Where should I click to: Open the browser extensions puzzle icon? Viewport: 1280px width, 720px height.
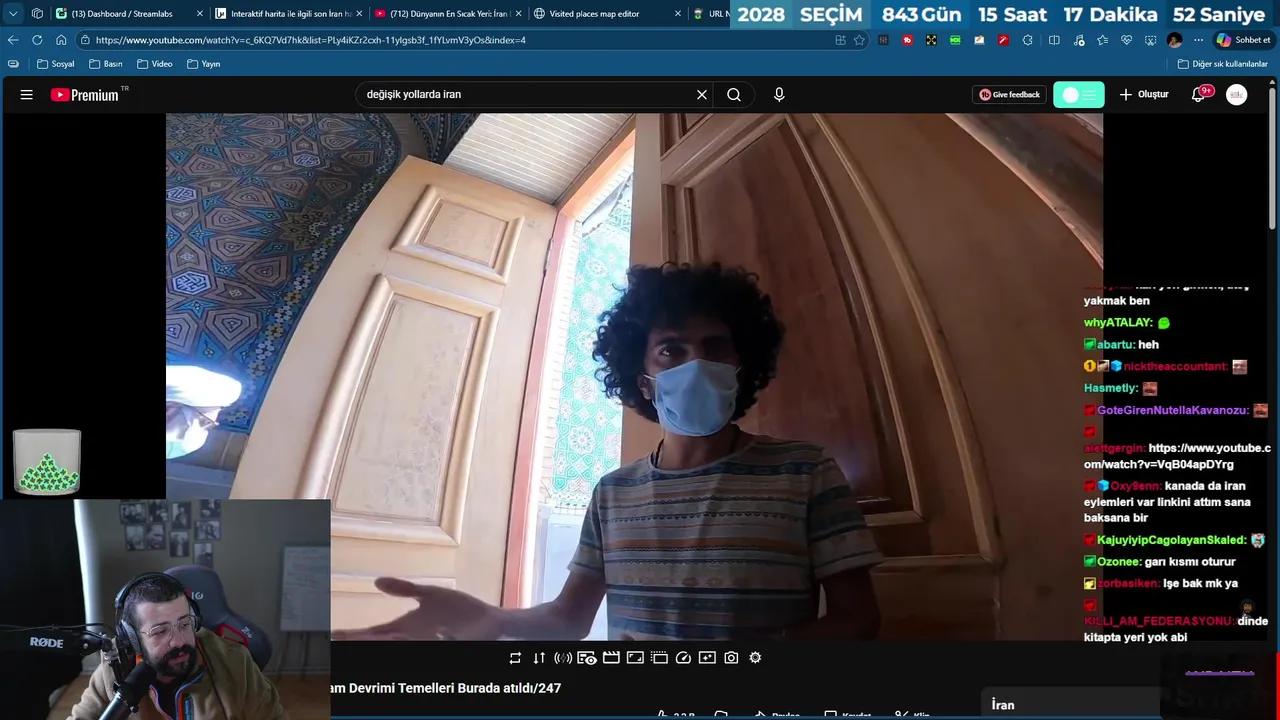pos(1027,40)
